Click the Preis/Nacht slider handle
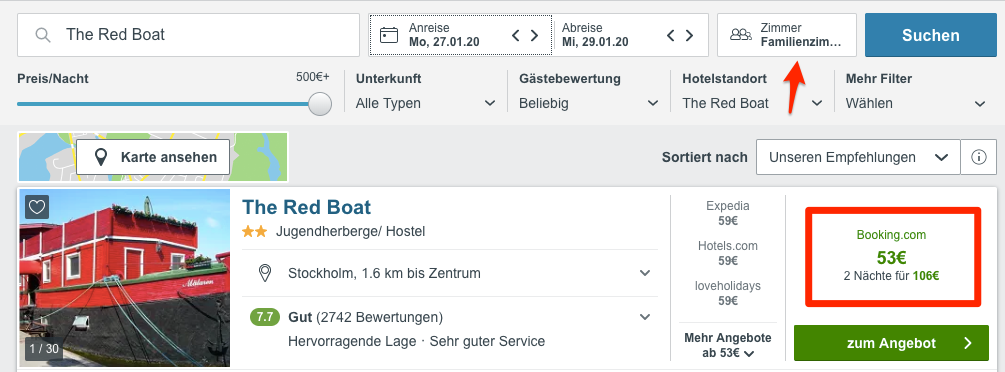 (x=320, y=103)
